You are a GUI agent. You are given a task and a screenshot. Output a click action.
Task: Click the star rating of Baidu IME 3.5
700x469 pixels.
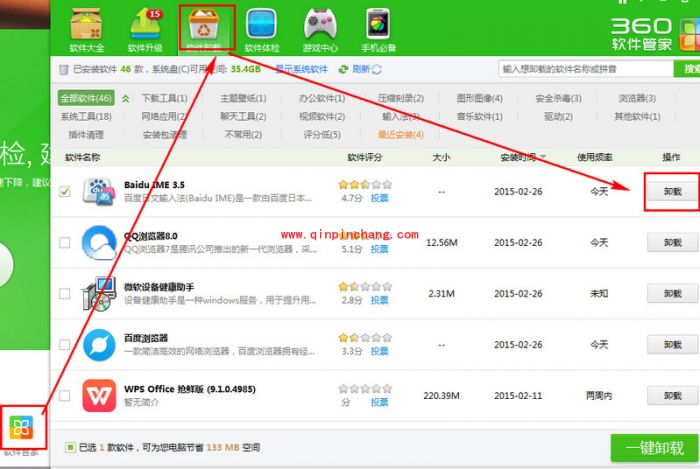[x=365, y=184]
